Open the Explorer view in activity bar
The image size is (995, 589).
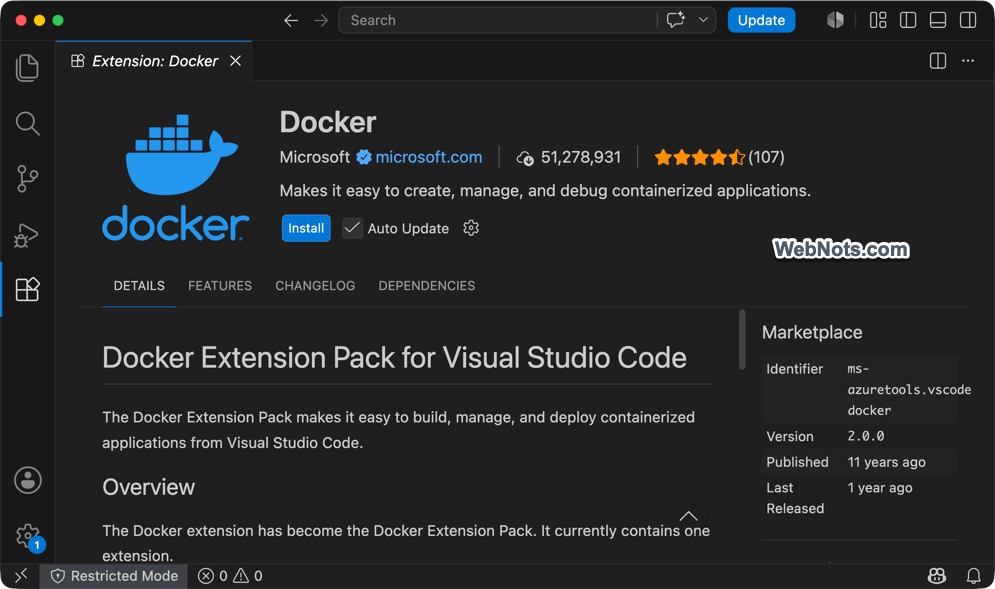coord(27,68)
